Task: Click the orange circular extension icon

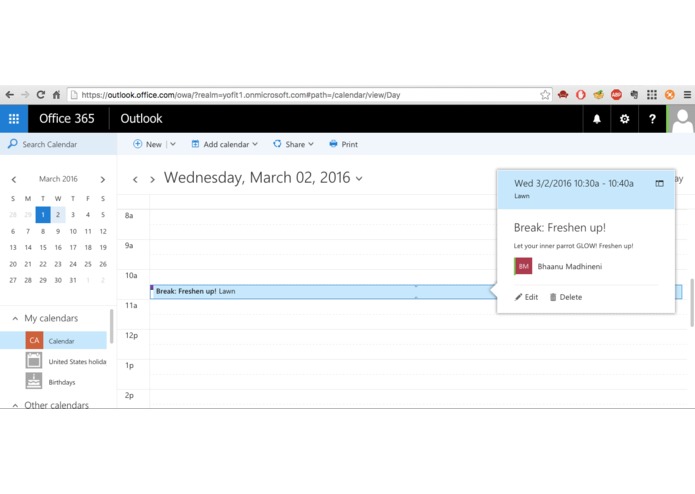Action: 670,95
